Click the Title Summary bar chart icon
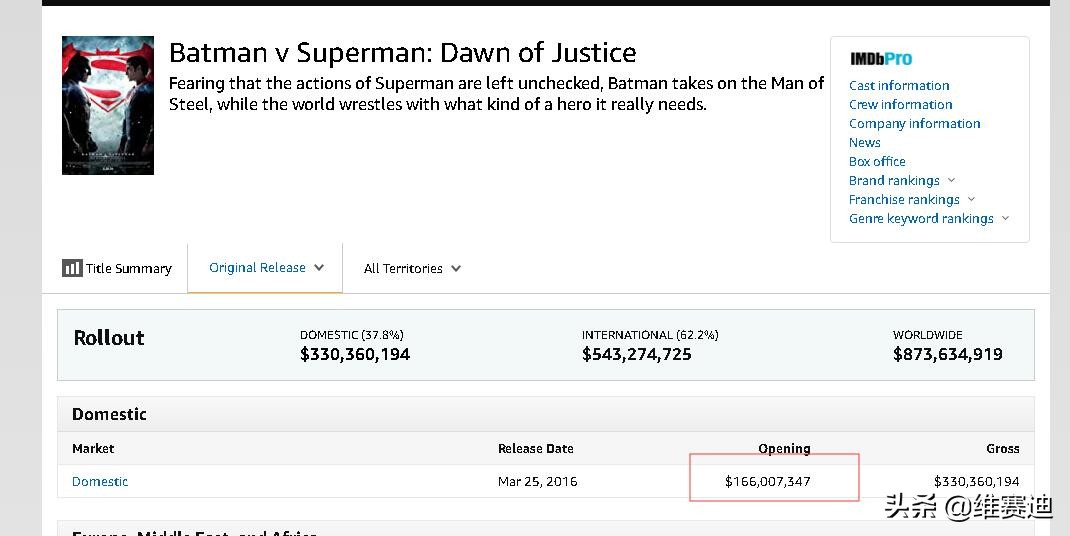The height and width of the screenshot is (536, 1070). pyautogui.click(x=71, y=268)
